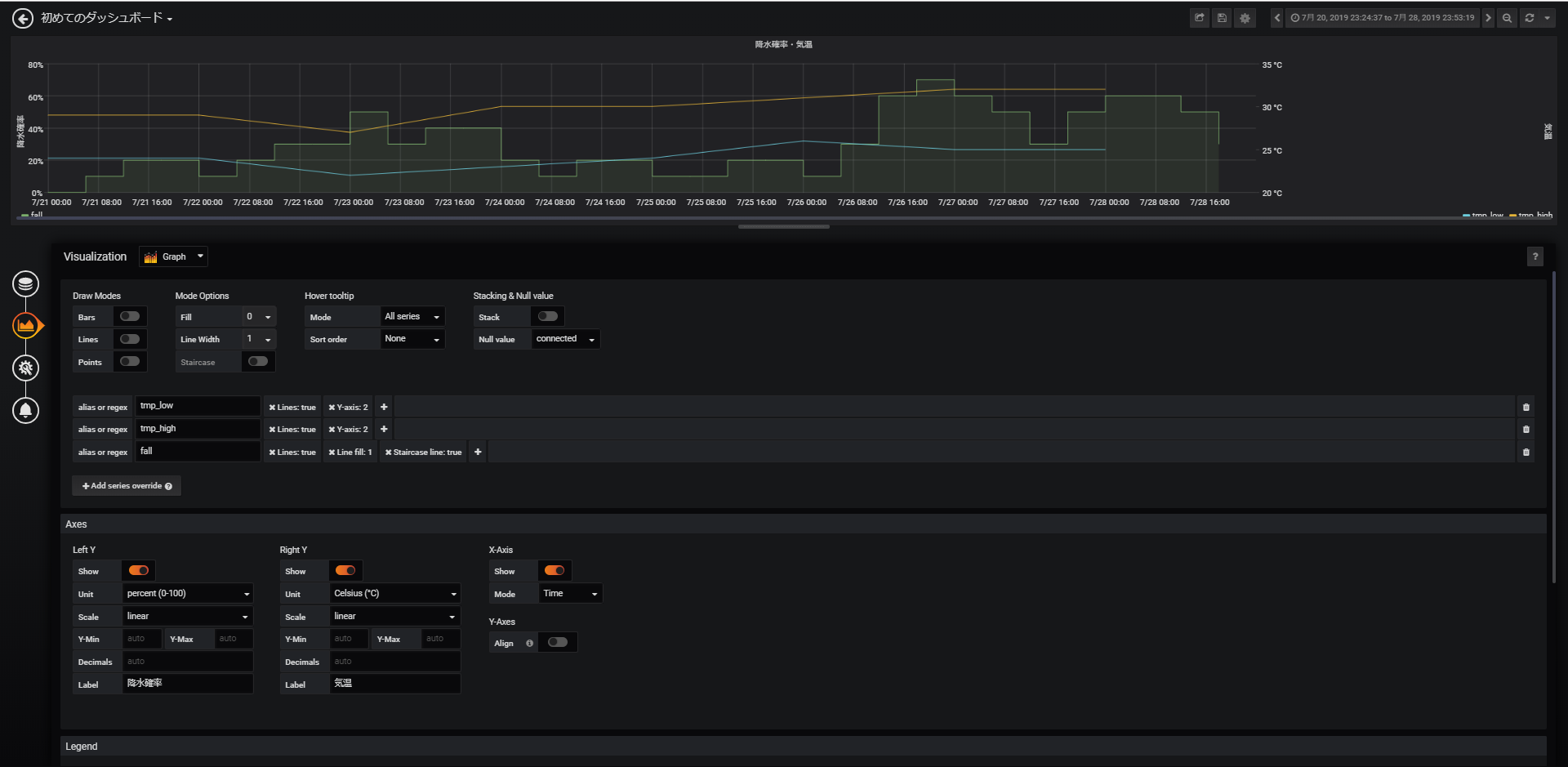1568x767 pixels.
Task: Disable the Left Y axis Show toggle
Action: click(x=139, y=571)
